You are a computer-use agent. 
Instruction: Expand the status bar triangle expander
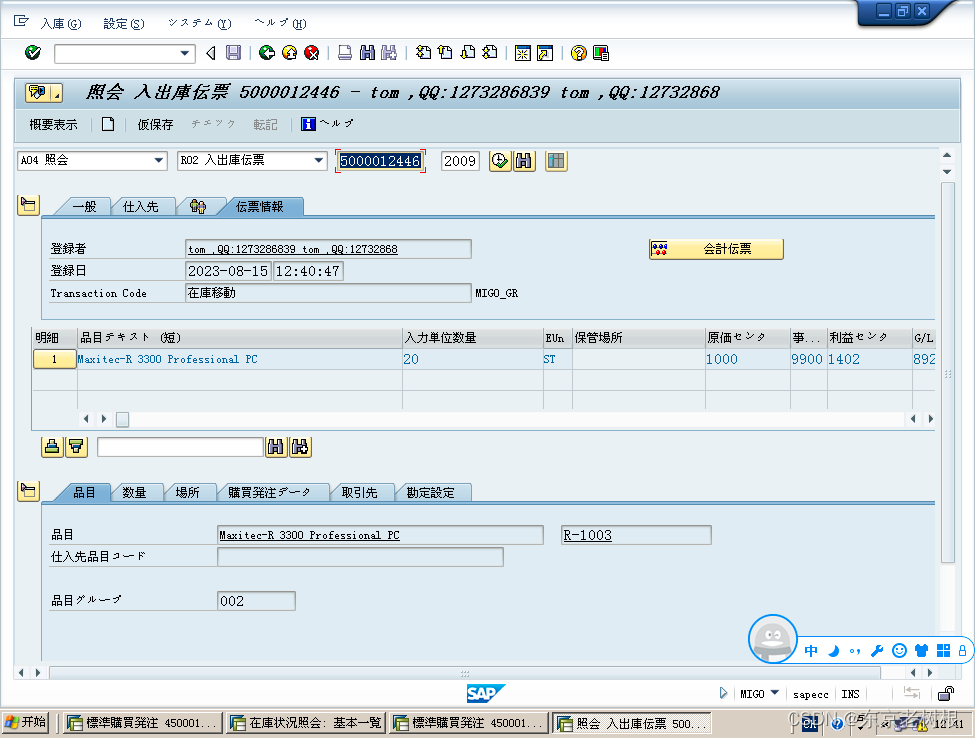click(x=723, y=693)
